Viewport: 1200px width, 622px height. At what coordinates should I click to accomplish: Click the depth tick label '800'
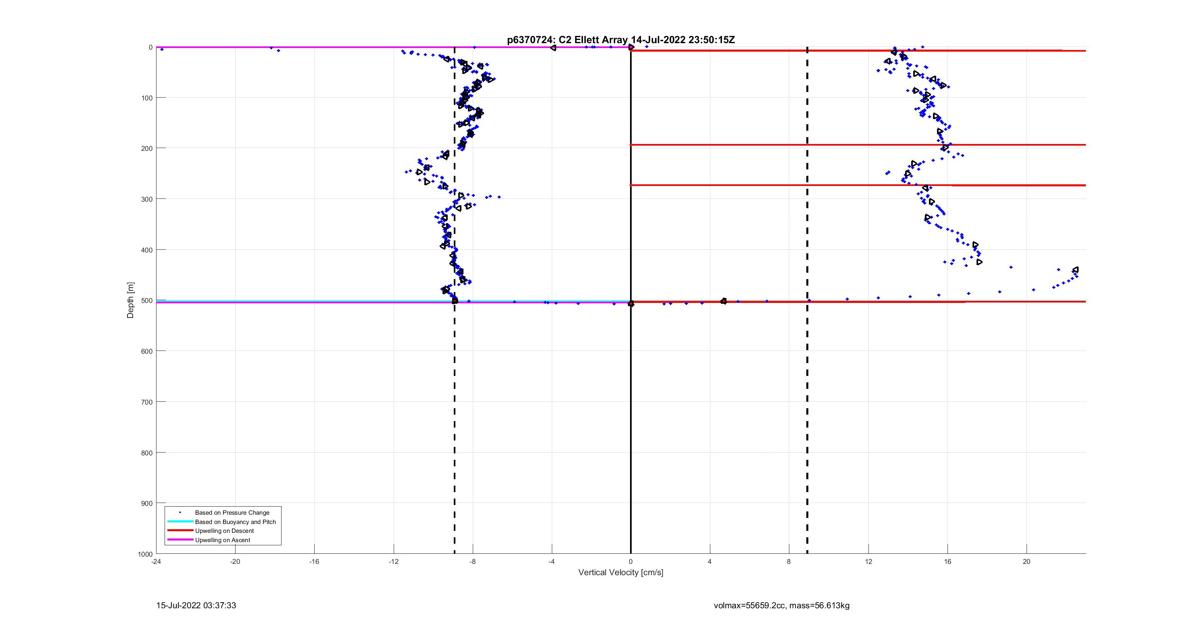[145, 452]
